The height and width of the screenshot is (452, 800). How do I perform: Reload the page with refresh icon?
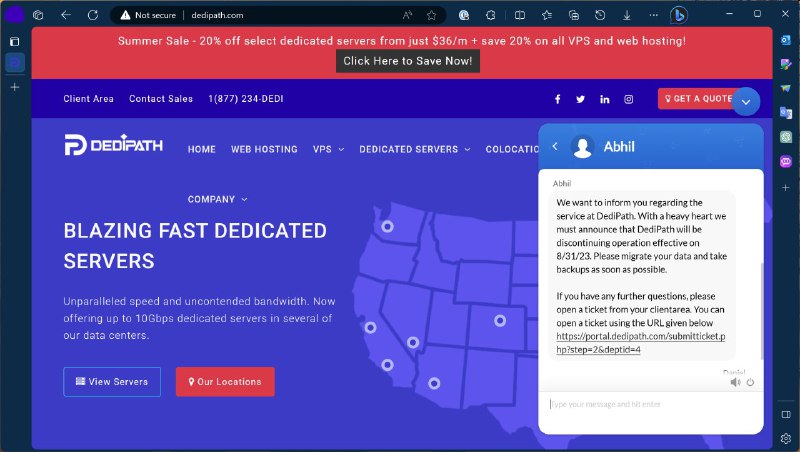point(92,15)
